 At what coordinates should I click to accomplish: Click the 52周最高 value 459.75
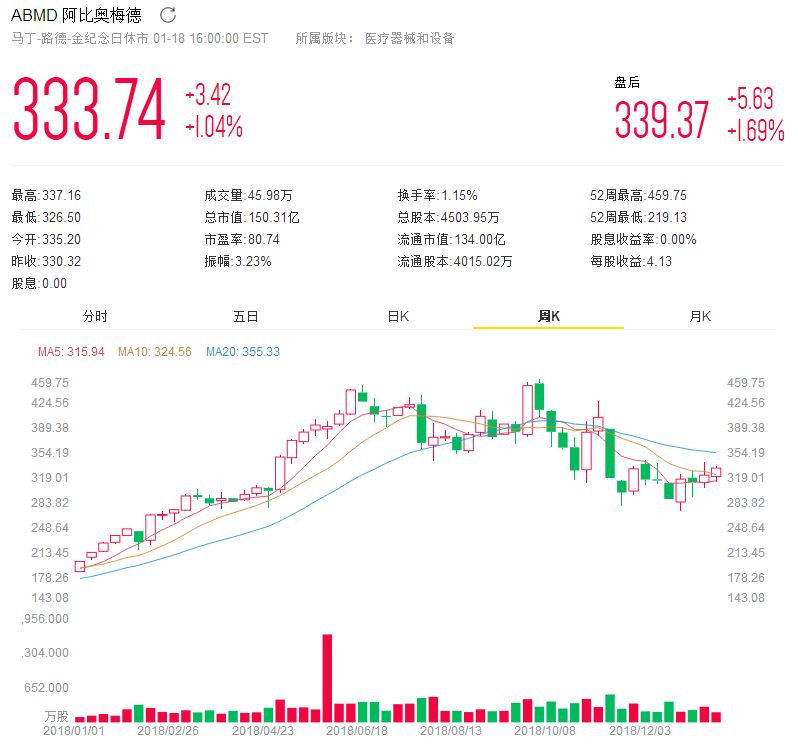pos(694,196)
